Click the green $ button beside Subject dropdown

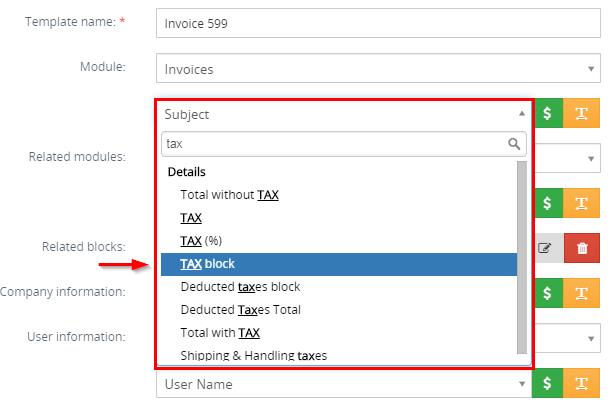[x=547, y=114]
